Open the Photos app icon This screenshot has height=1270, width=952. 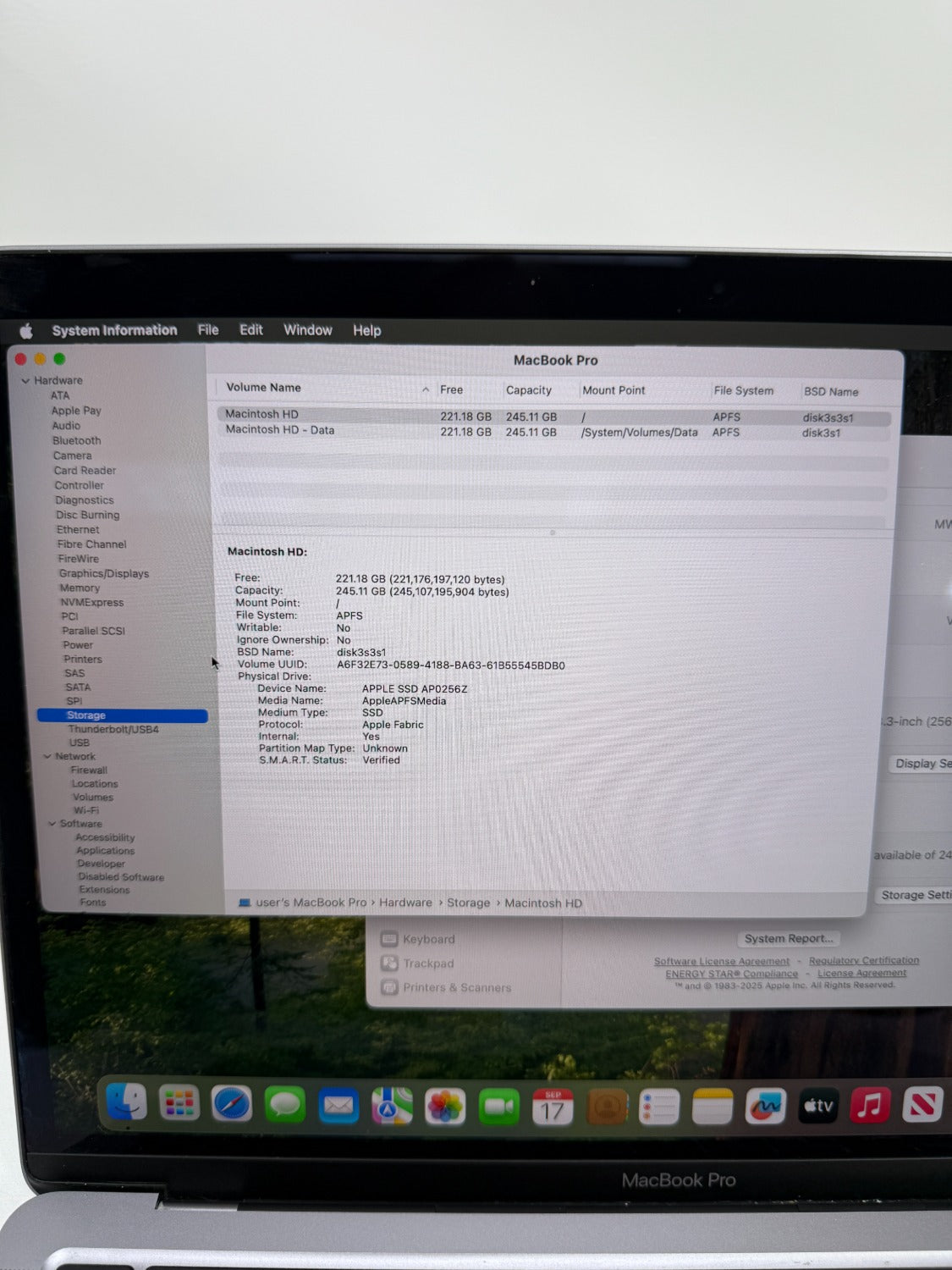445,1107
